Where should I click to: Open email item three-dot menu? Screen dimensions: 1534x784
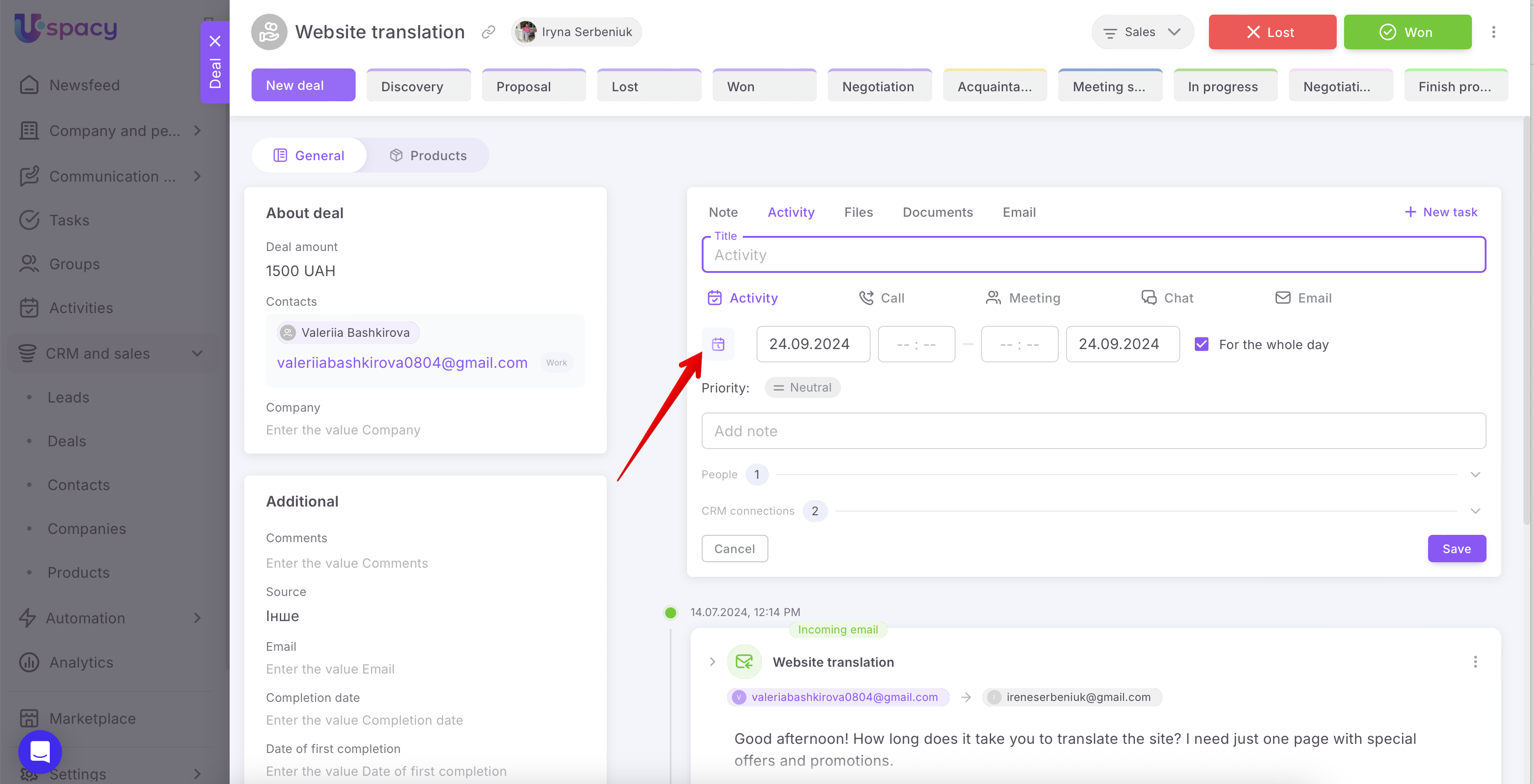(1475, 662)
